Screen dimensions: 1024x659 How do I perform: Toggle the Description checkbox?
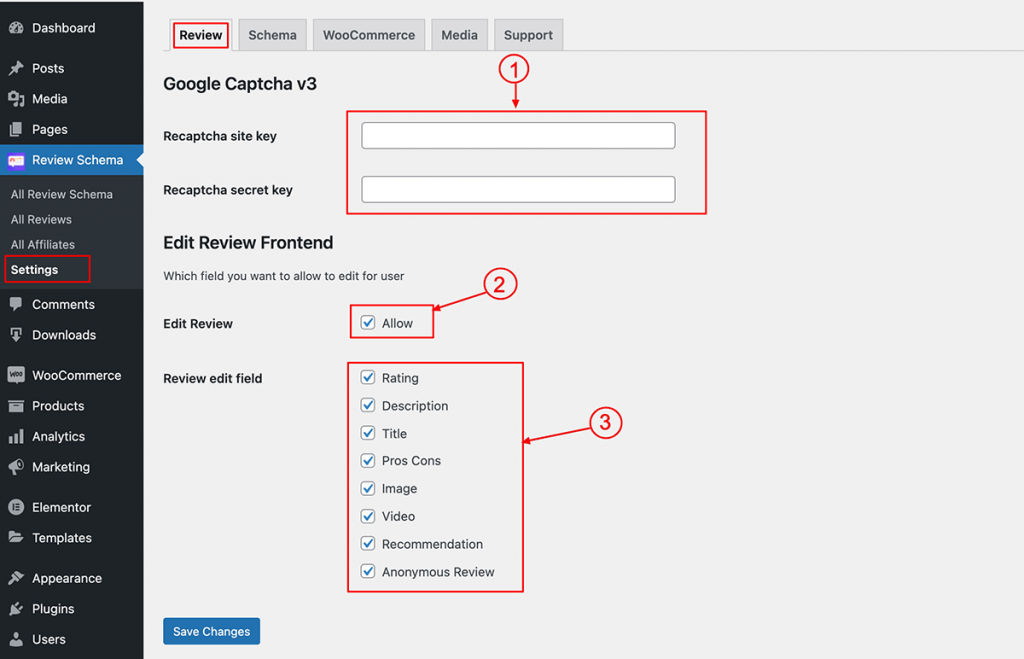pos(368,406)
